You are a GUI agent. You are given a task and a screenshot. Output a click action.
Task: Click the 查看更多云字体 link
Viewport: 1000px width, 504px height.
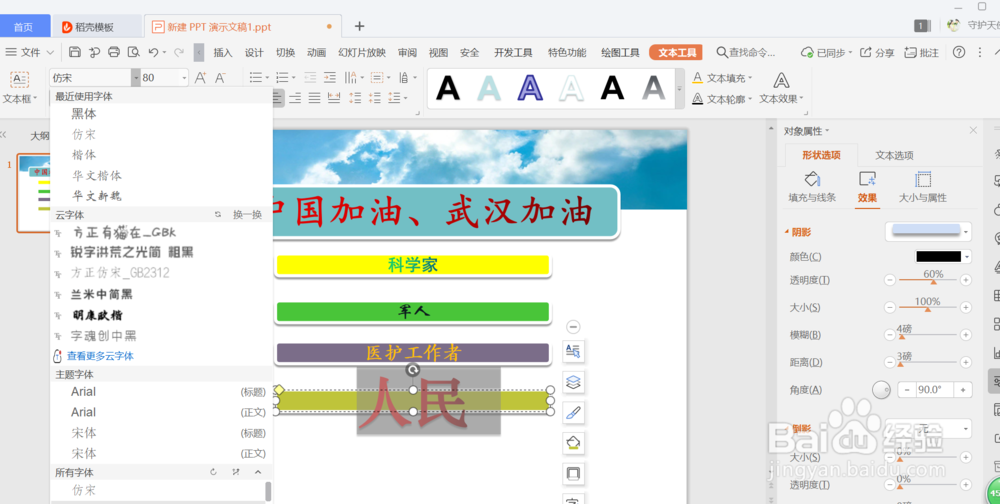[100, 356]
